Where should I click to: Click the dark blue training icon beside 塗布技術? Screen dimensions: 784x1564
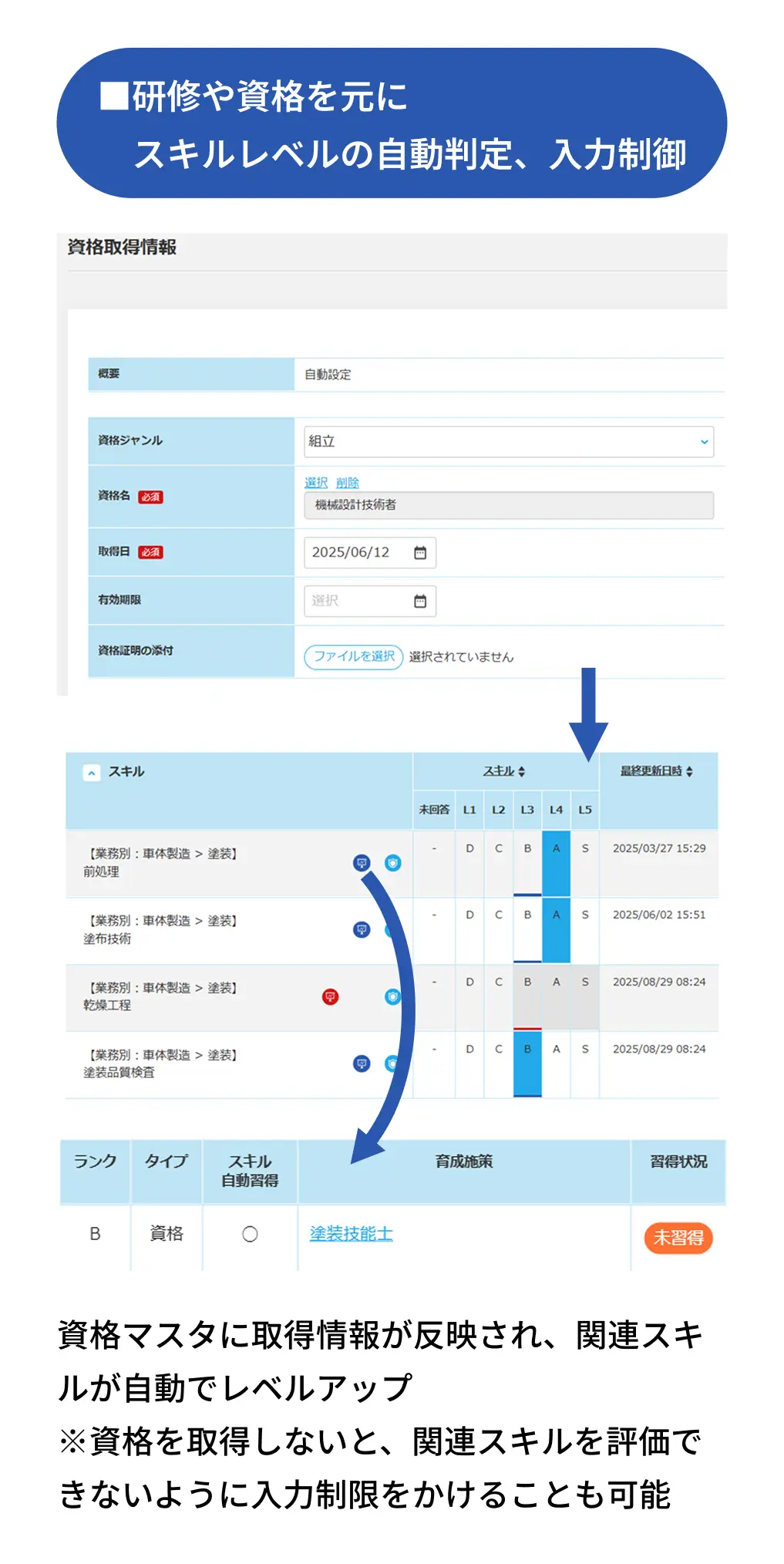pyautogui.click(x=362, y=930)
